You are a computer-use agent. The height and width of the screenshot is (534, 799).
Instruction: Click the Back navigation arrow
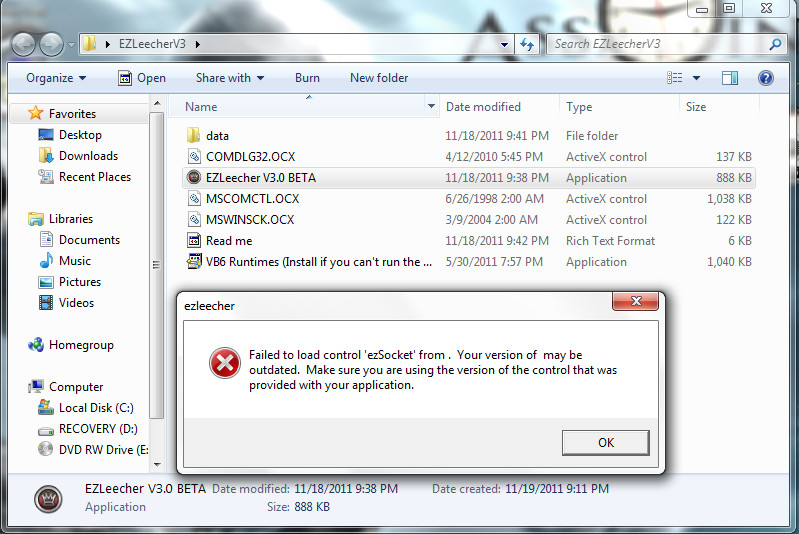click(23, 44)
